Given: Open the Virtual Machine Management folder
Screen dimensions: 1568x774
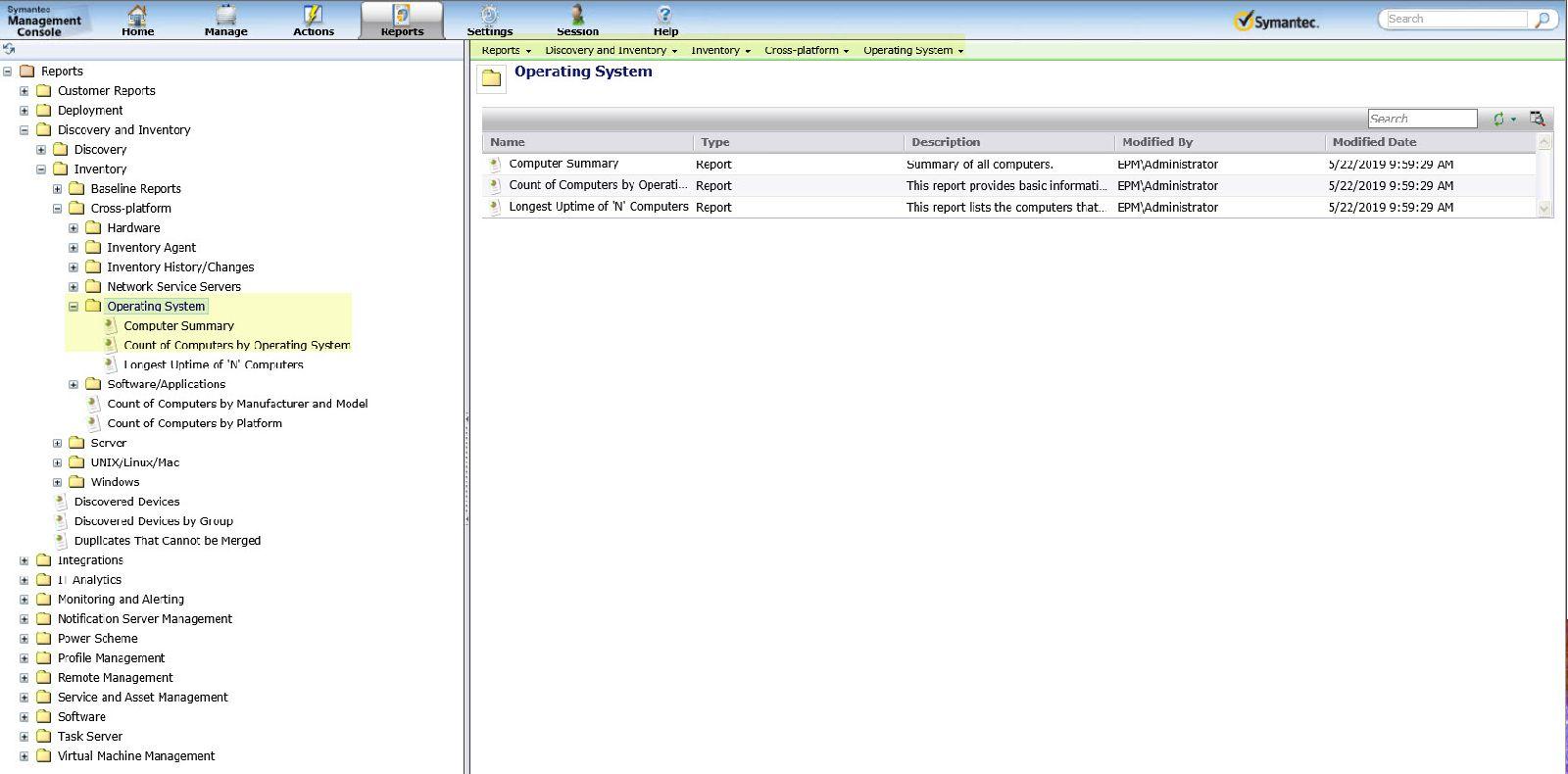Looking at the screenshot, I should point(136,756).
